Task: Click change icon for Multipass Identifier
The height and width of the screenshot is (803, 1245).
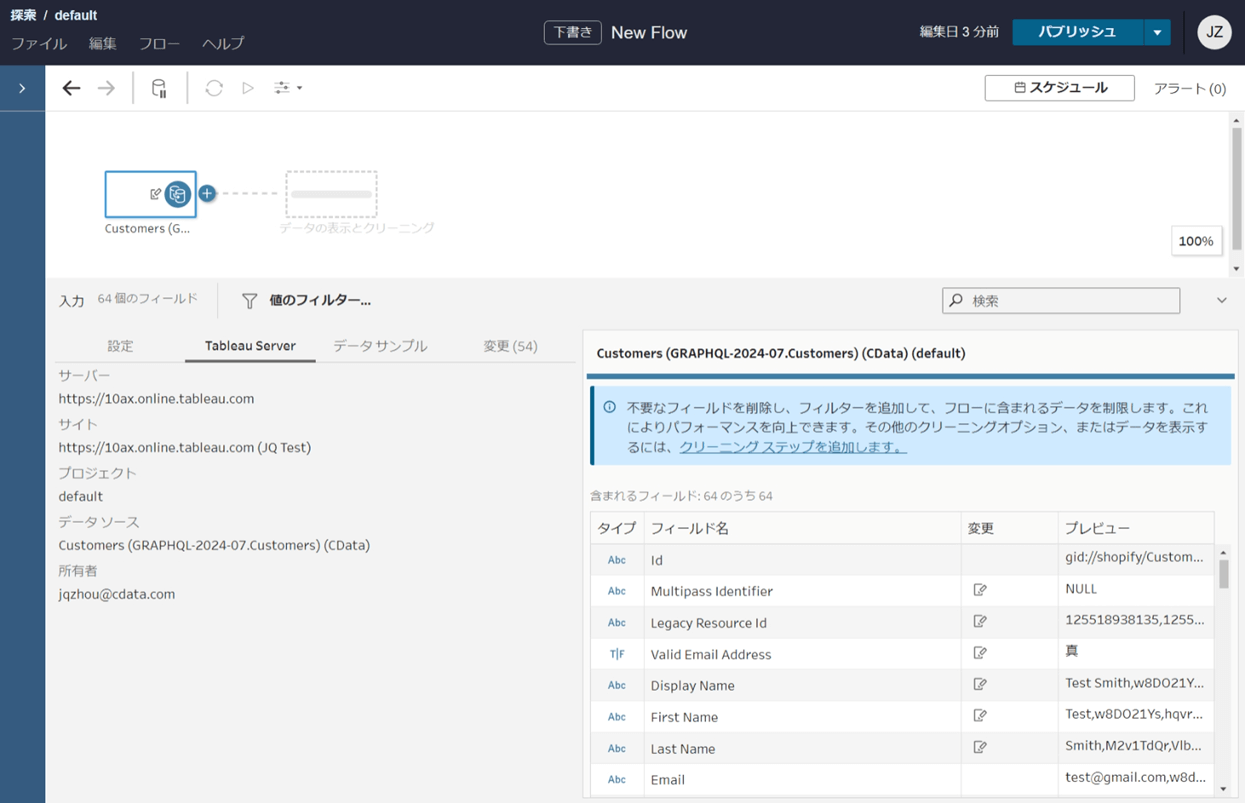Action: (x=980, y=590)
